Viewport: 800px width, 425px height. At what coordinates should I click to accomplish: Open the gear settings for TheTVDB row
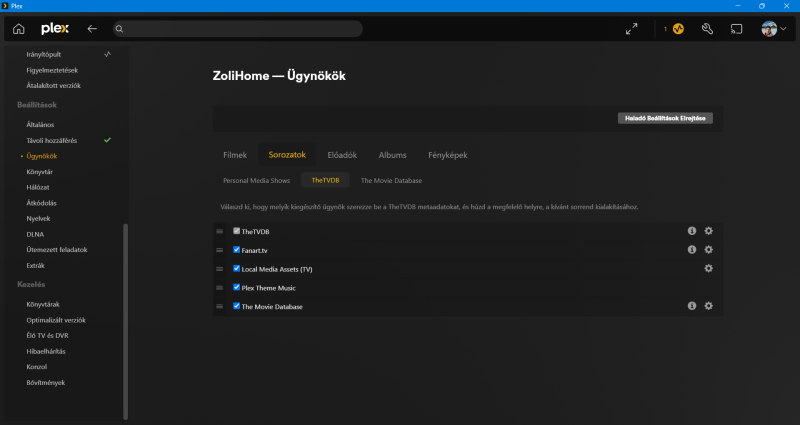click(709, 231)
